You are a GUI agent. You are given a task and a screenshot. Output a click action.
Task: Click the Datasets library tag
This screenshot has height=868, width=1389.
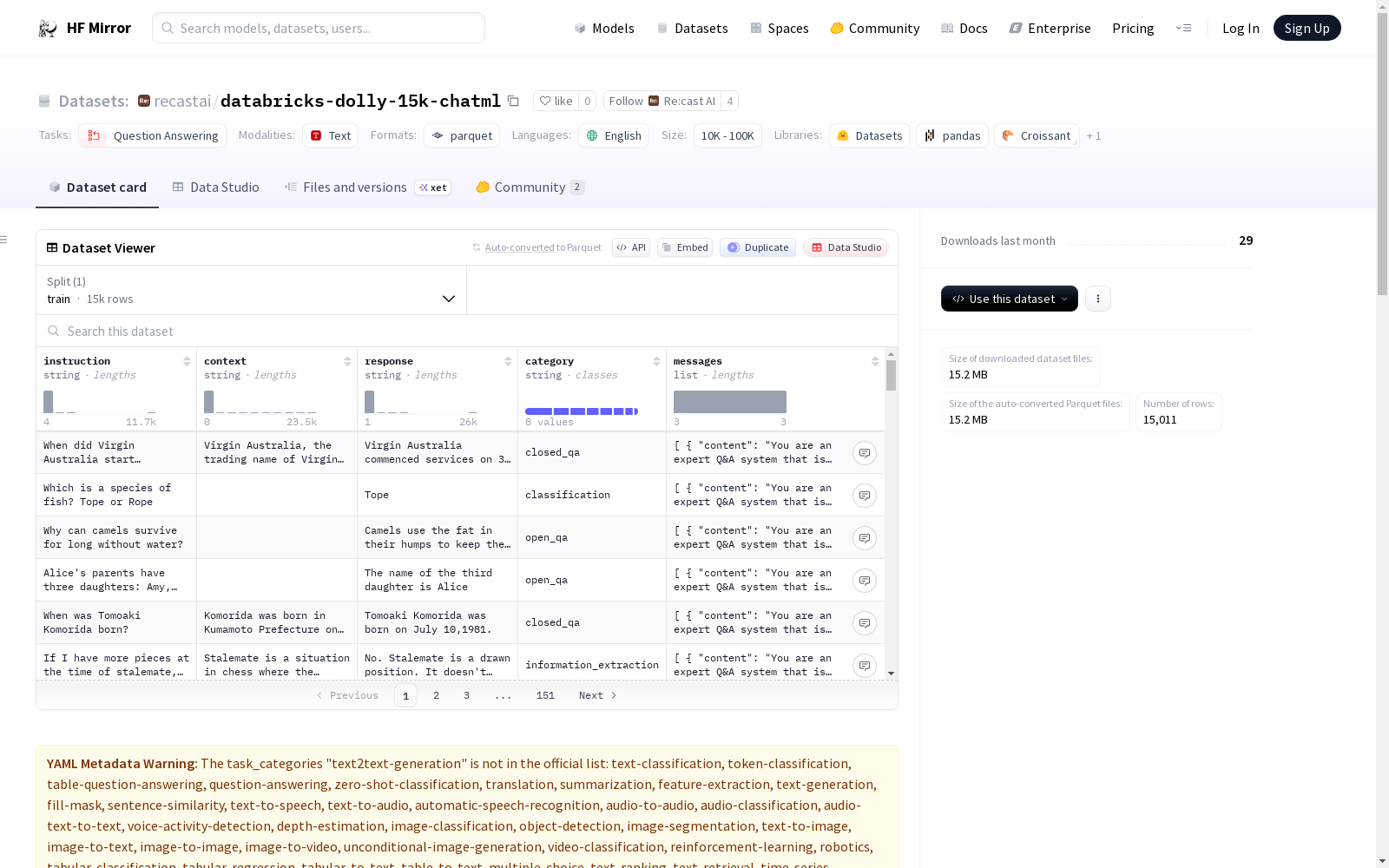[x=870, y=135]
